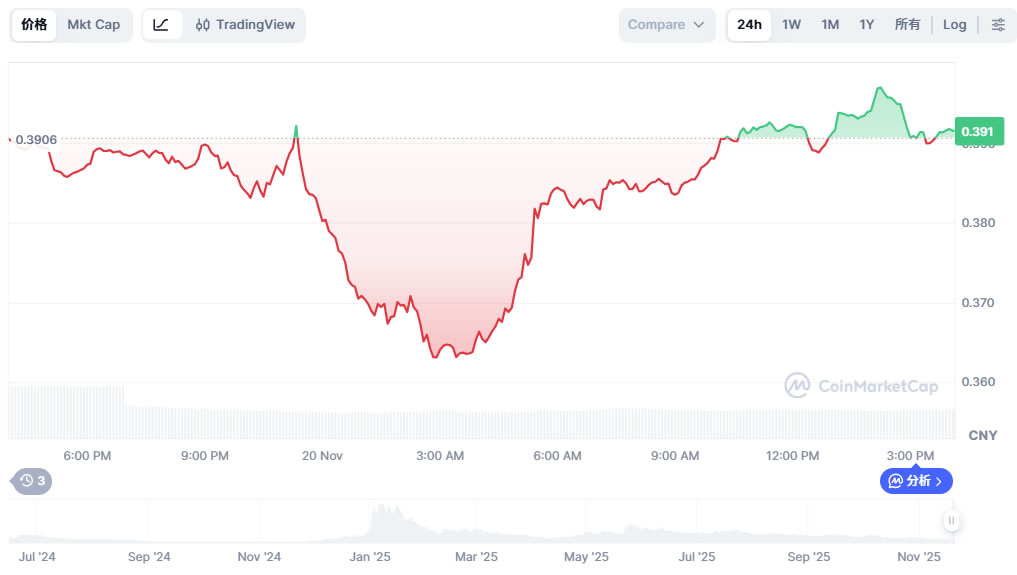Expand the Compare dropdown
The image size is (1017, 575).
[x=667, y=25]
